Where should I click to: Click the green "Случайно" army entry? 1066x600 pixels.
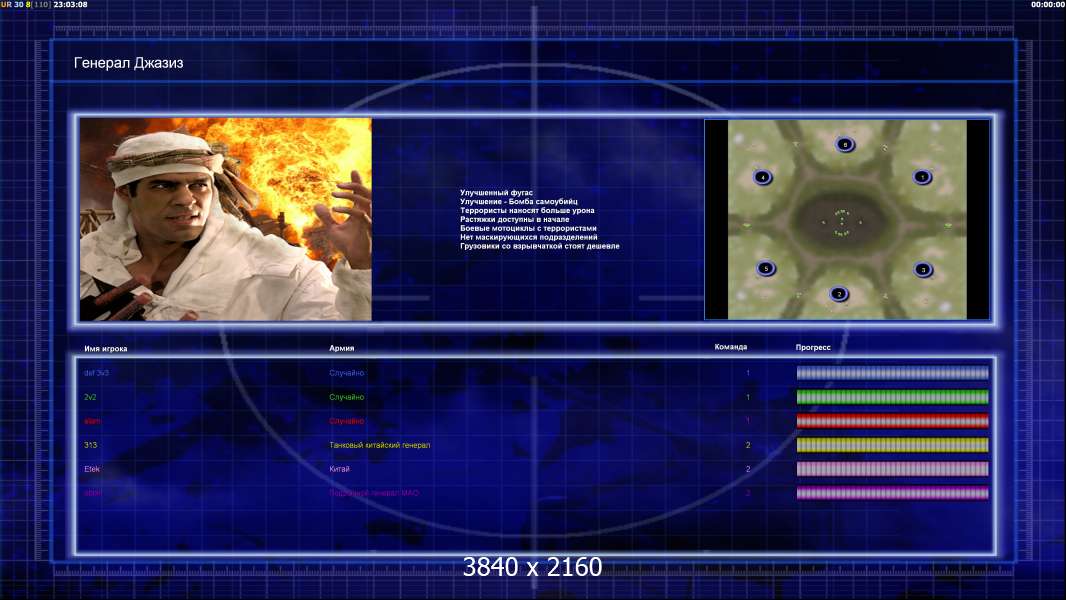tap(347, 397)
